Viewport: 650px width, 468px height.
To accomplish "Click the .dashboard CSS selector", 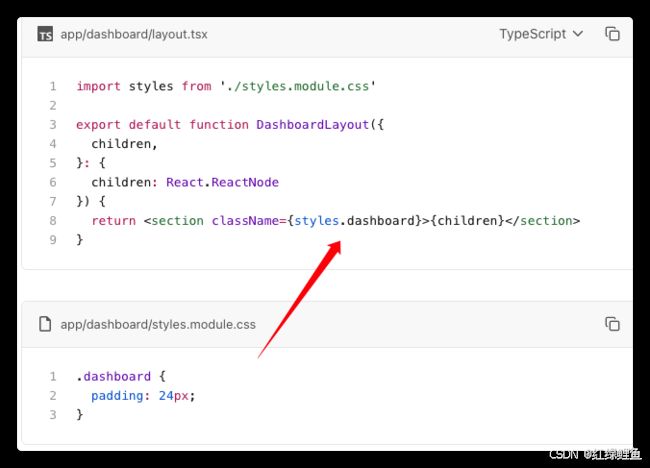I will [114, 376].
